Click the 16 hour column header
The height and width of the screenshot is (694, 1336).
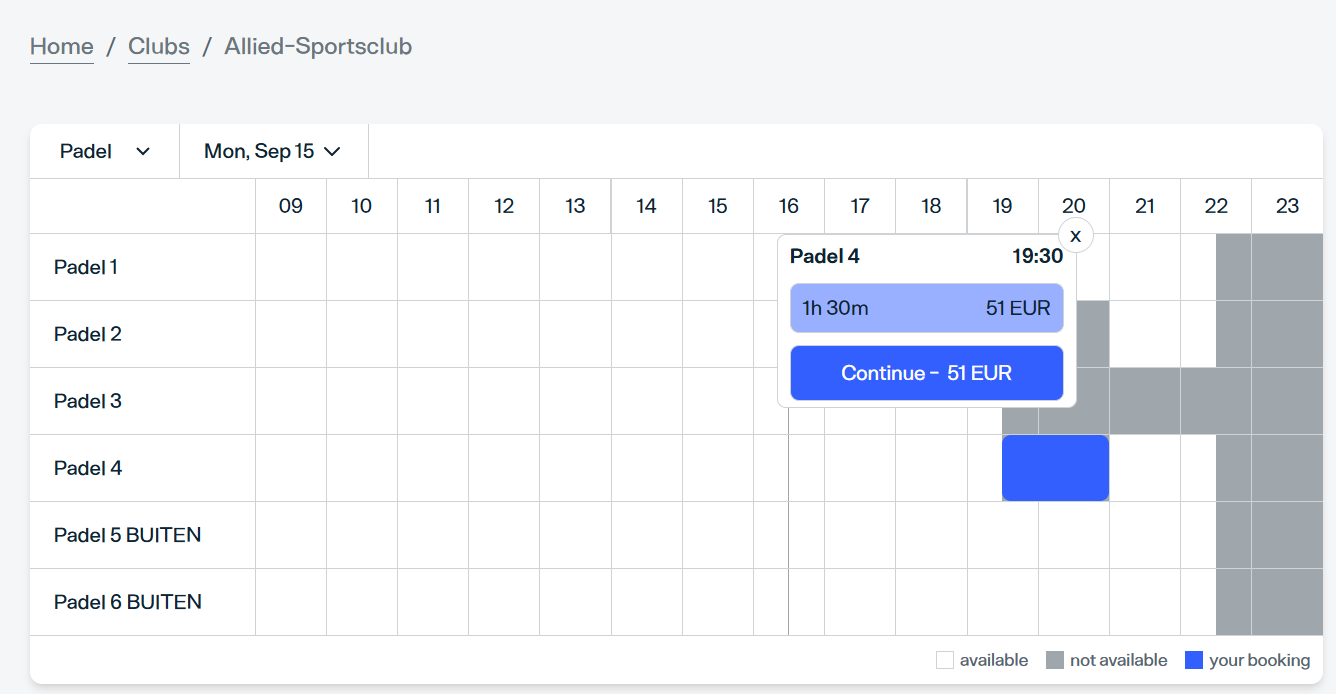click(x=789, y=206)
